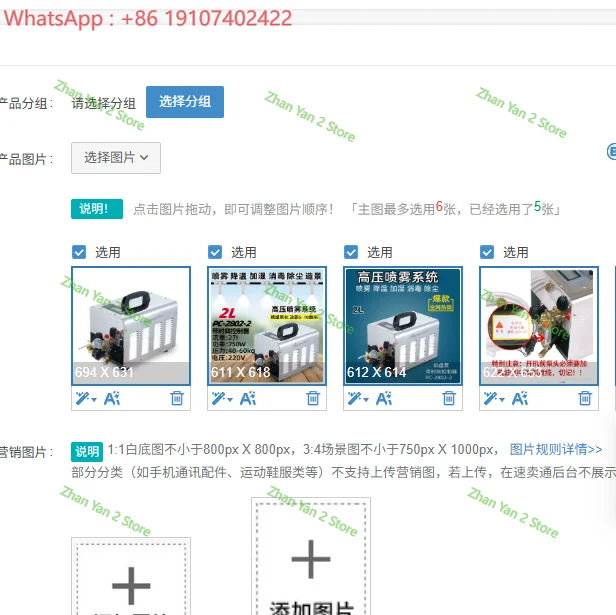The height and width of the screenshot is (615, 616).
Task: Uncheck 选用 for the first image
Action: (x=79, y=252)
